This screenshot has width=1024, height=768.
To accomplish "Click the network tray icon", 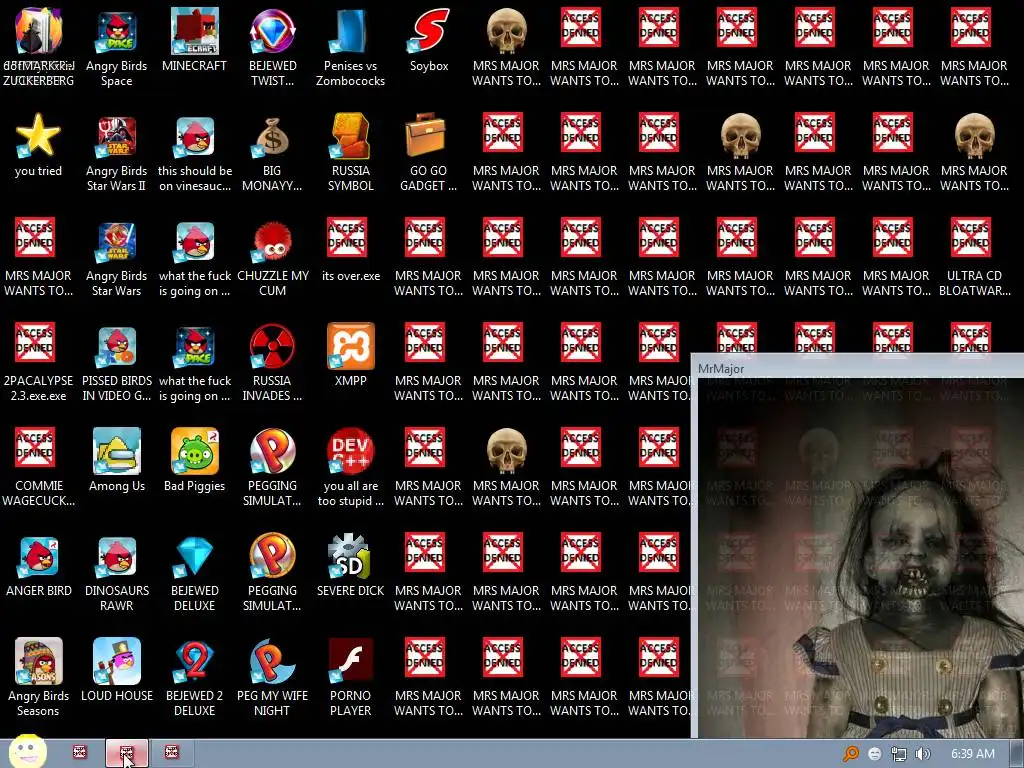I will (899, 754).
